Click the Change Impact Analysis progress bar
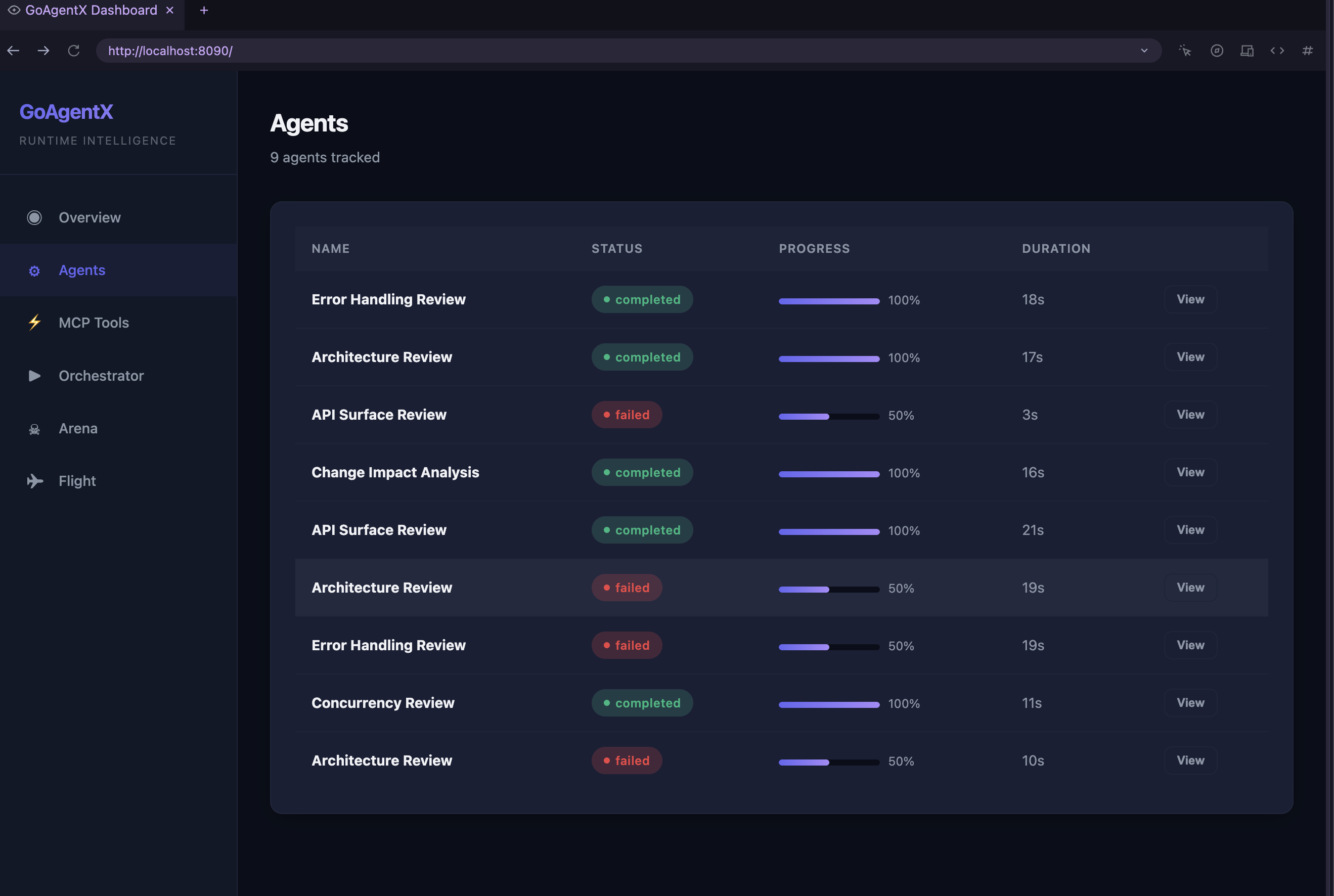The image size is (1334, 896). (829, 474)
